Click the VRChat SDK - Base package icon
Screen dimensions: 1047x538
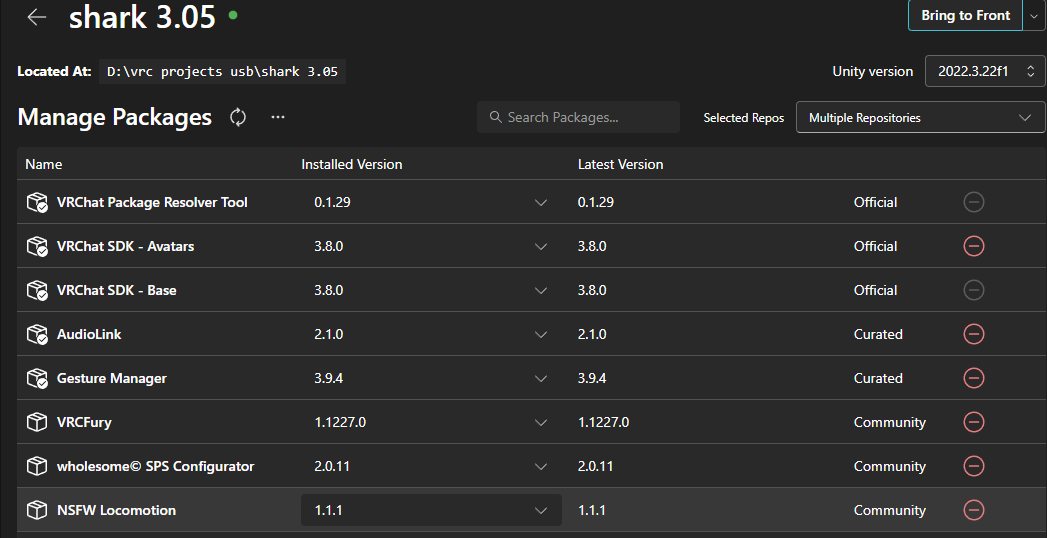point(37,290)
